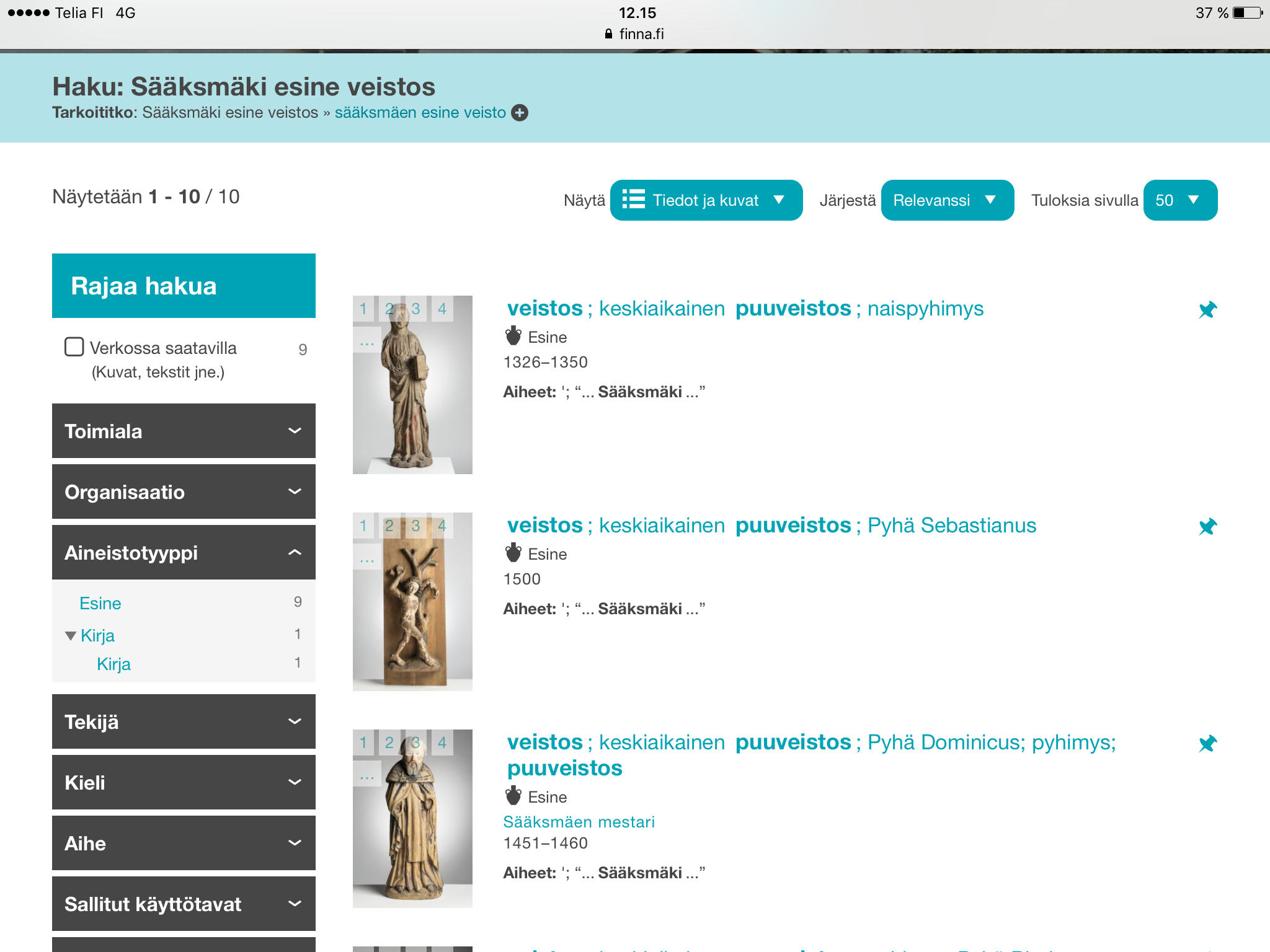Collapse the Aineistotyyppi facet panel
This screenshot has width=1270, height=952.
pyautogui.click(x=184, y=552)
